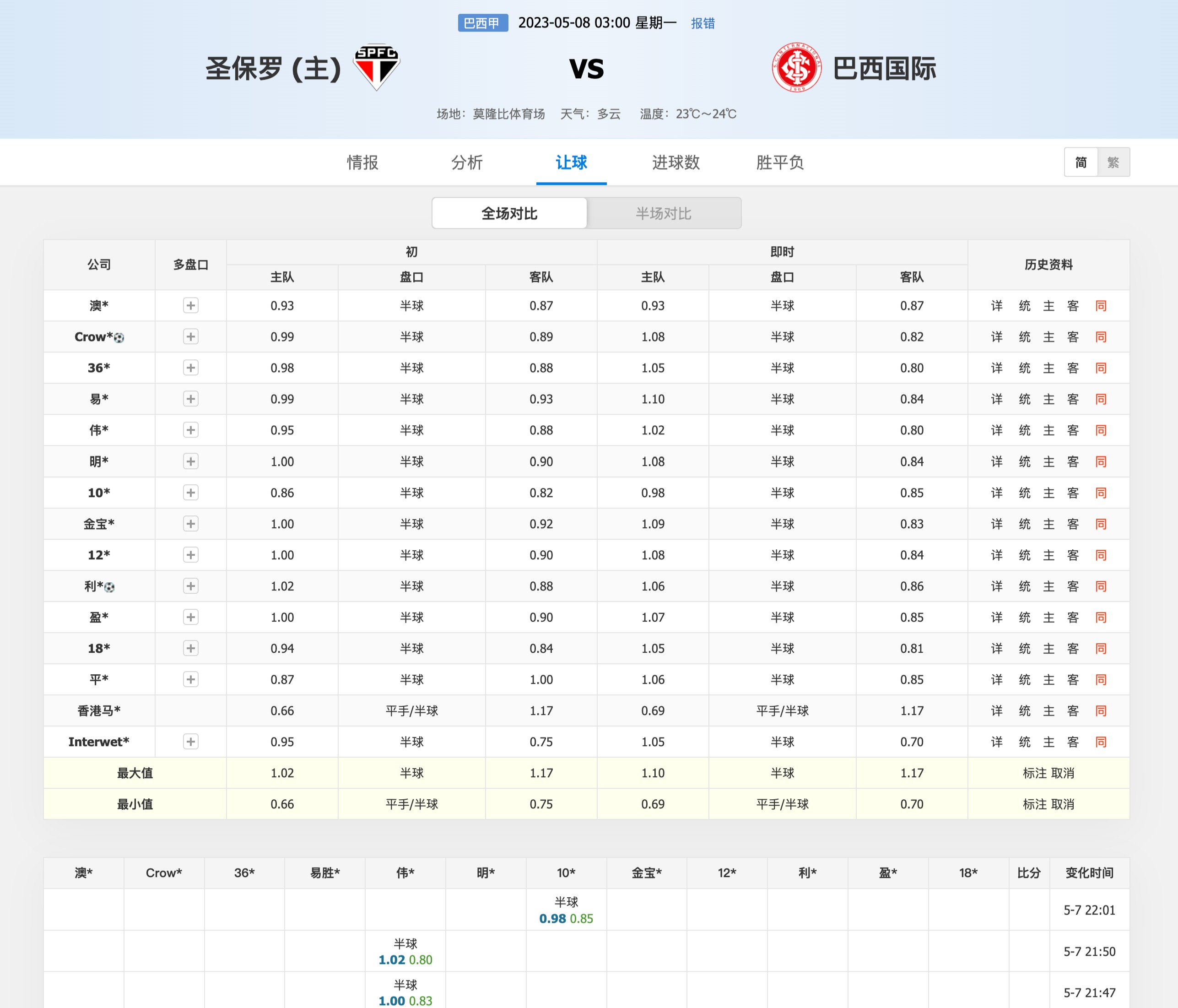Click the 多盘口 column header
The width and height of the screenshot is (1178, 1008).
[190, 265]
